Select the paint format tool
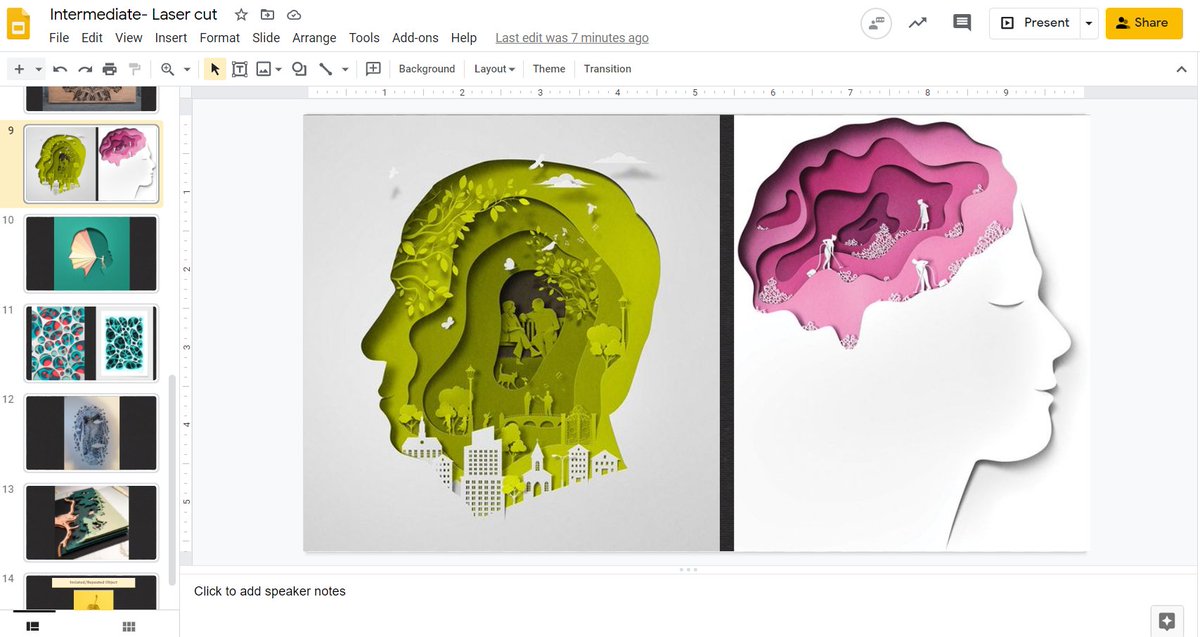The image size is (1200, 637). point(134,69)
